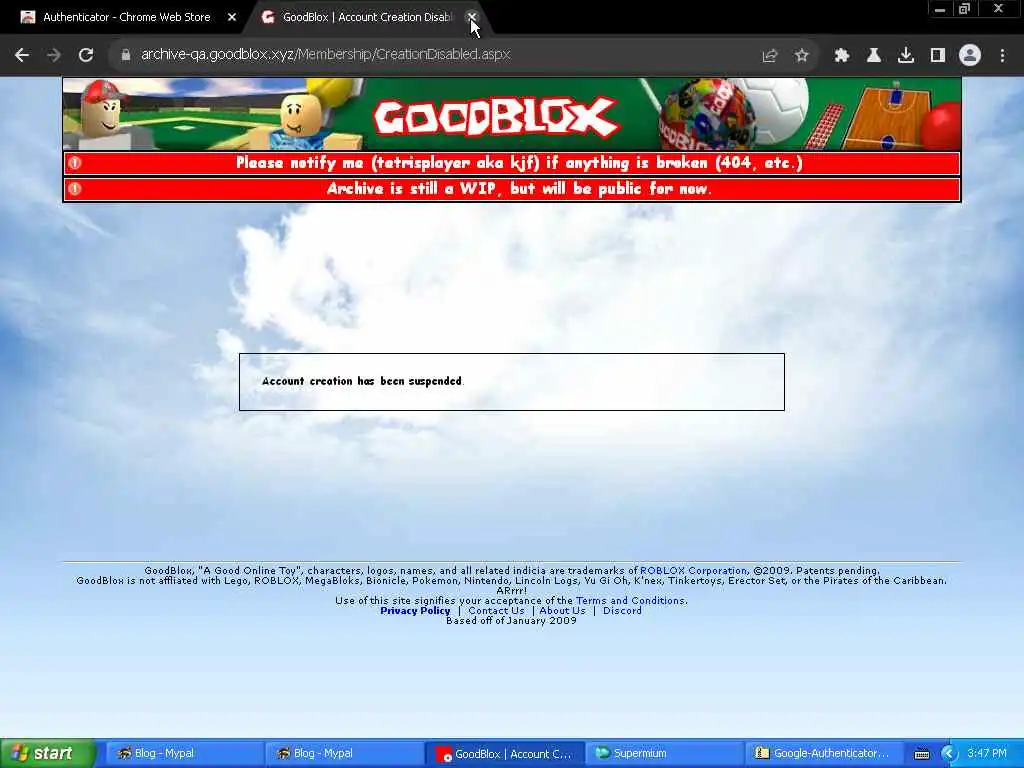
Task: Bookmark this page with the star
Action: [x=801, y=56]
